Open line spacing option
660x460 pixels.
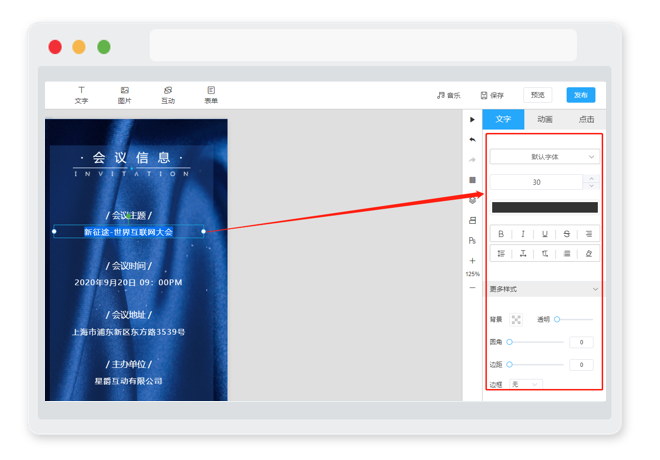501,253
